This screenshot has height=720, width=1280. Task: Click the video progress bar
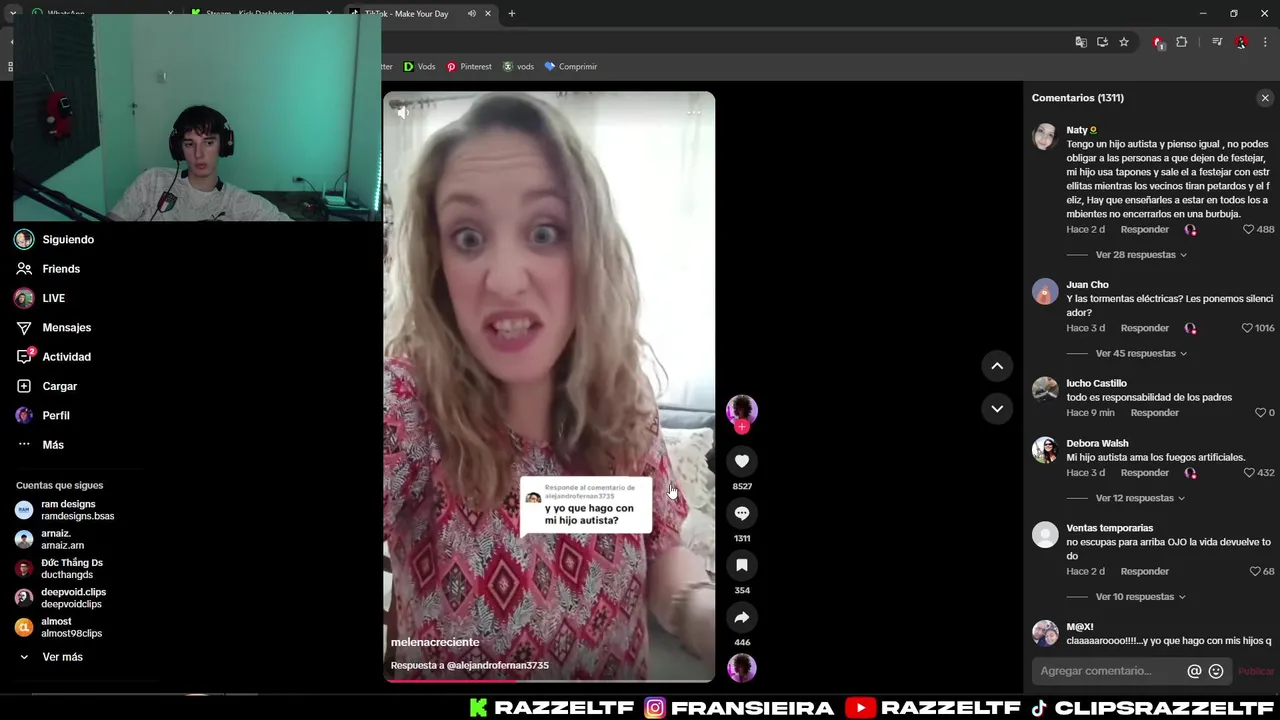549,681
